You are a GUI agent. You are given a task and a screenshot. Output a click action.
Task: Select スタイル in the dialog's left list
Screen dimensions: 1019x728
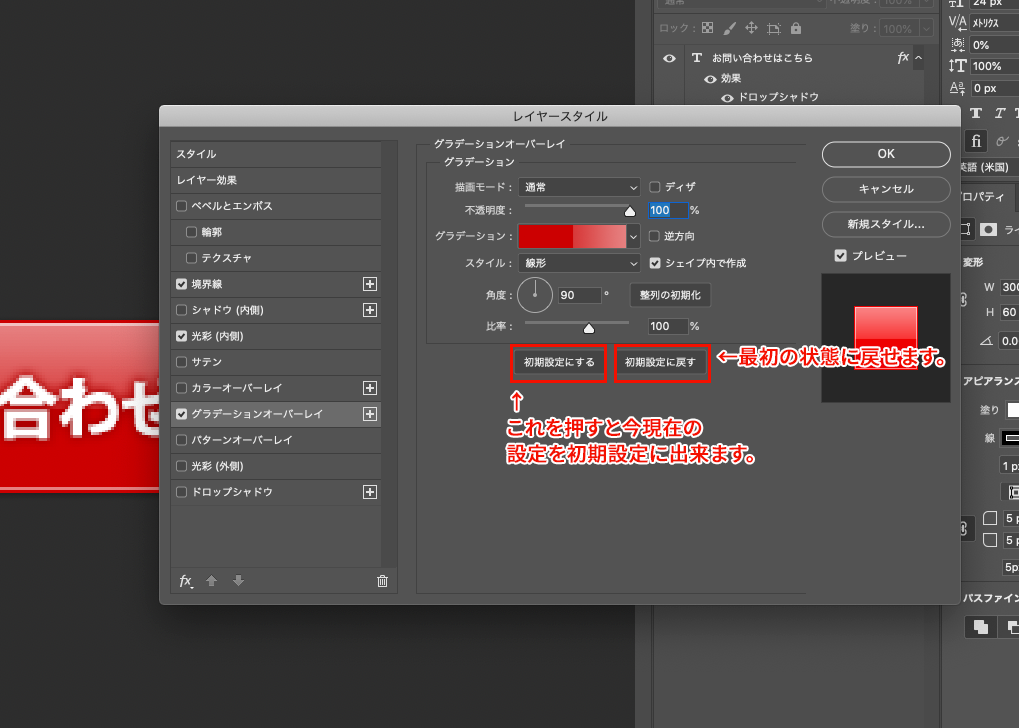click(x=276, y=154)
